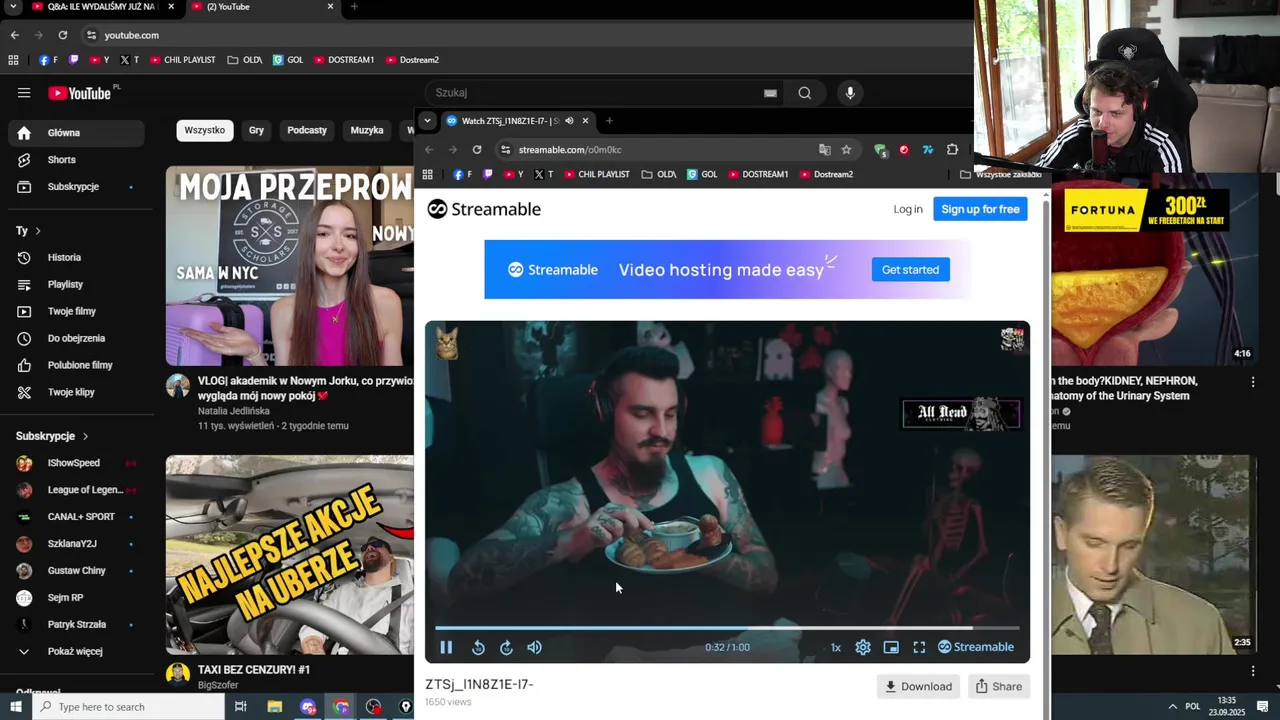Click the site info icon beside streamable.com
Image resolution: width=1280 pixels, height=720 pixels.
[x=506, y=150]
